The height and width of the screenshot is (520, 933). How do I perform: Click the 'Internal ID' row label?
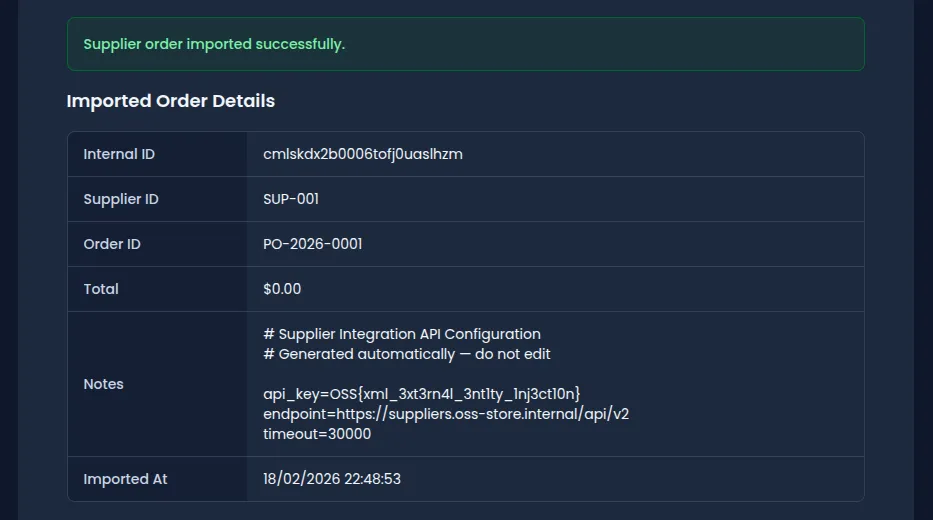(119, 154)
